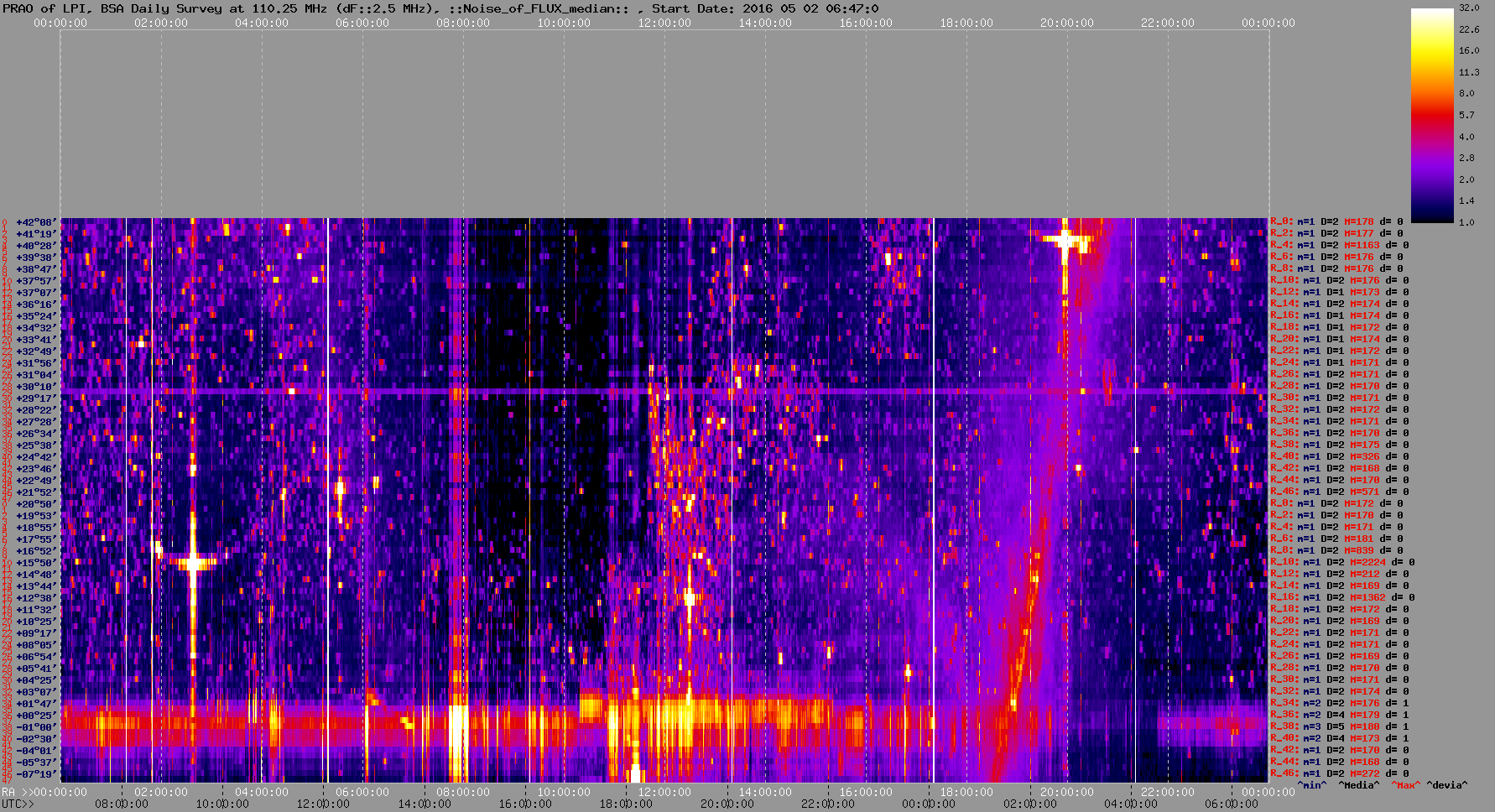Click the UTC>> axis label
The height and width of the screenshot is (812, 1495).
[x=18, y=804]
